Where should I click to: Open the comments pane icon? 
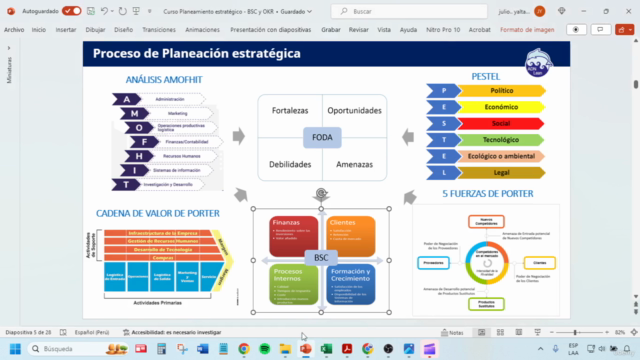(600, 30)
